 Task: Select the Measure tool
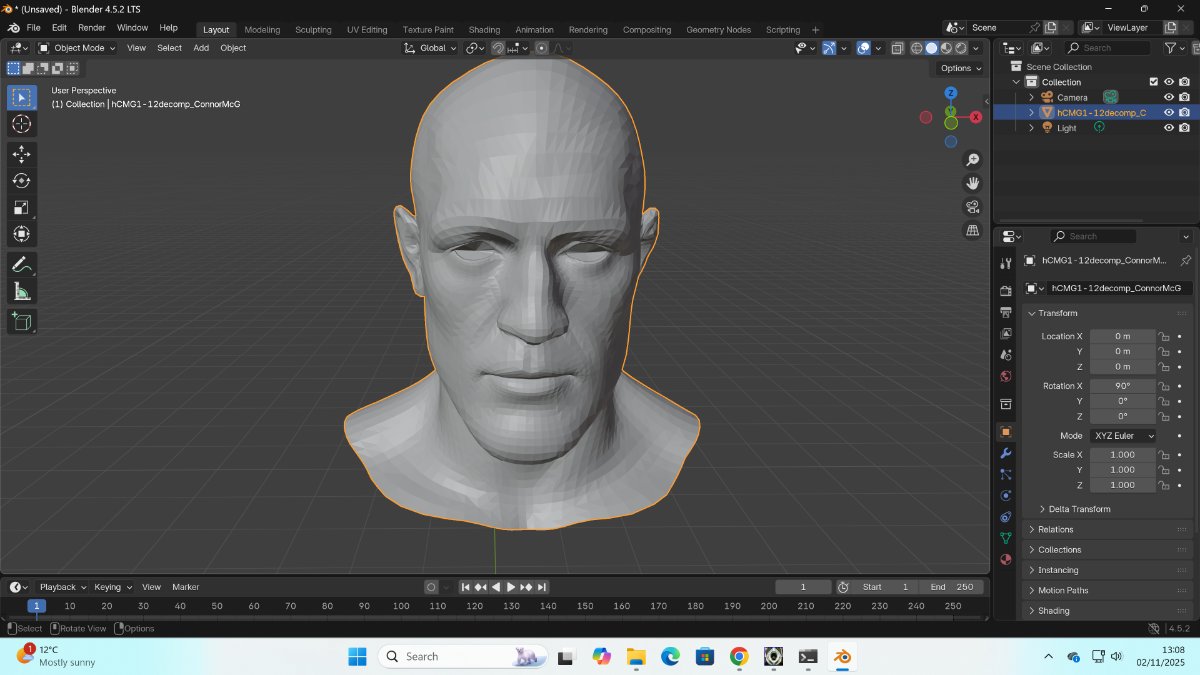click(22, 292)
